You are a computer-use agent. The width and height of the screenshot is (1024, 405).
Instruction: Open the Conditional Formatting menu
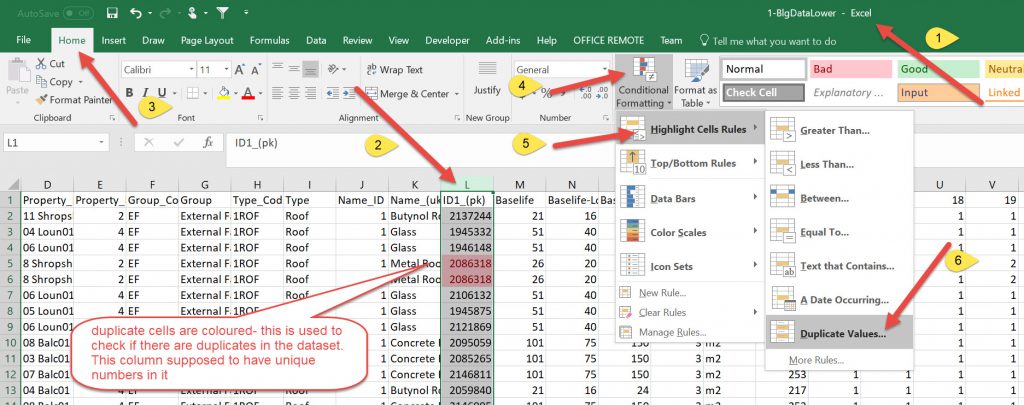[642, 81]
